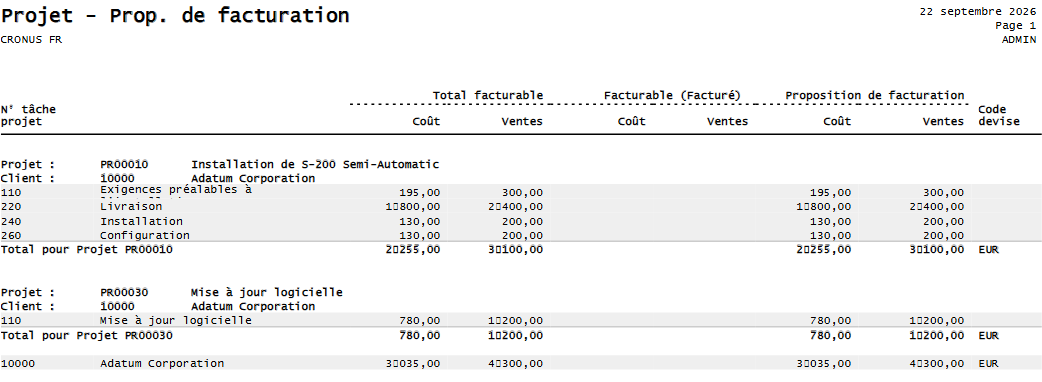This screenshot has width=1042, height=382.
Task: Click 780,00 Proposition cost on PR00030 total row
Action: [830, 335]
